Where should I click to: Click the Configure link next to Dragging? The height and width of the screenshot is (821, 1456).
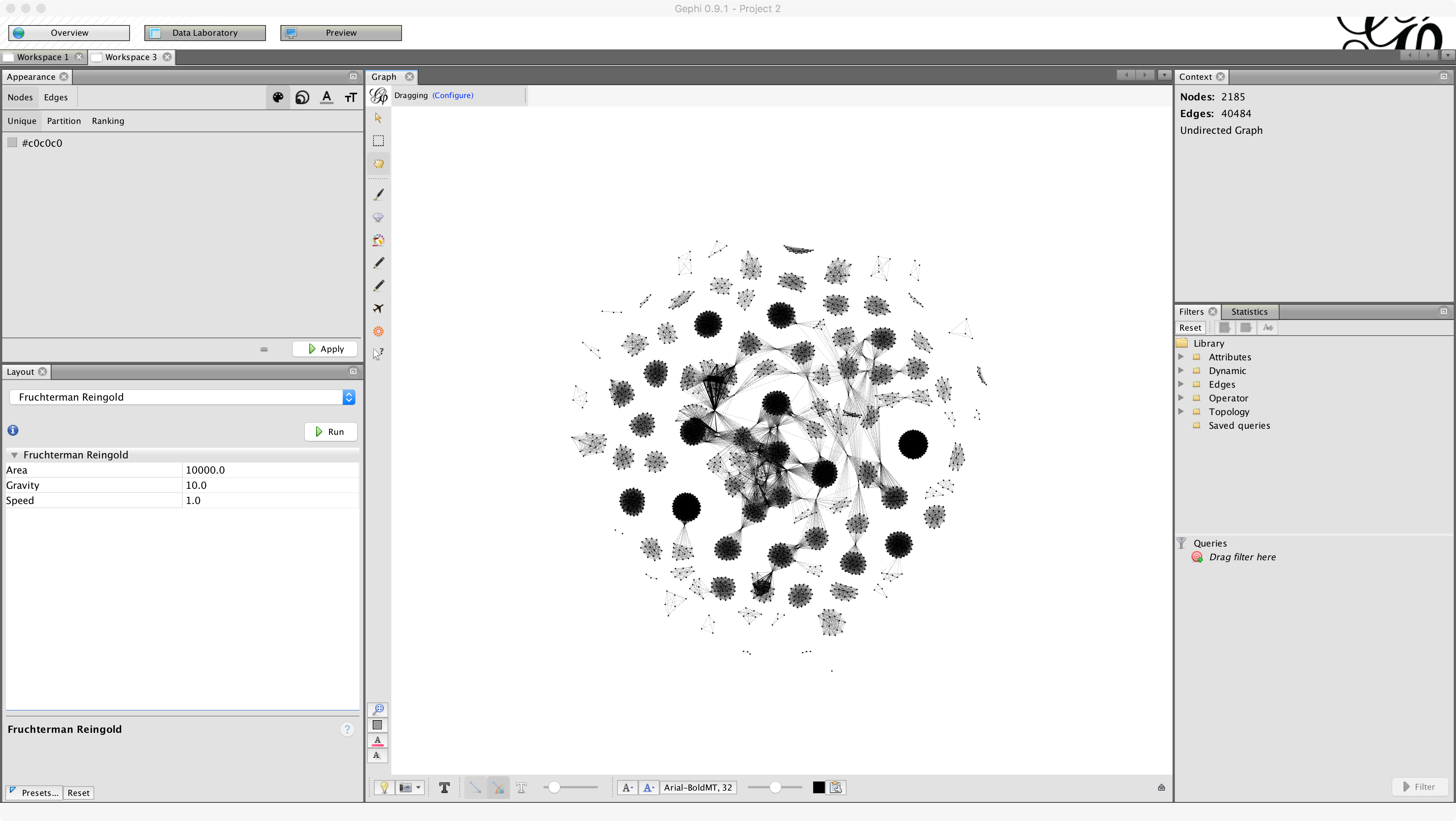pyautogui.click(x=453, y=95)
